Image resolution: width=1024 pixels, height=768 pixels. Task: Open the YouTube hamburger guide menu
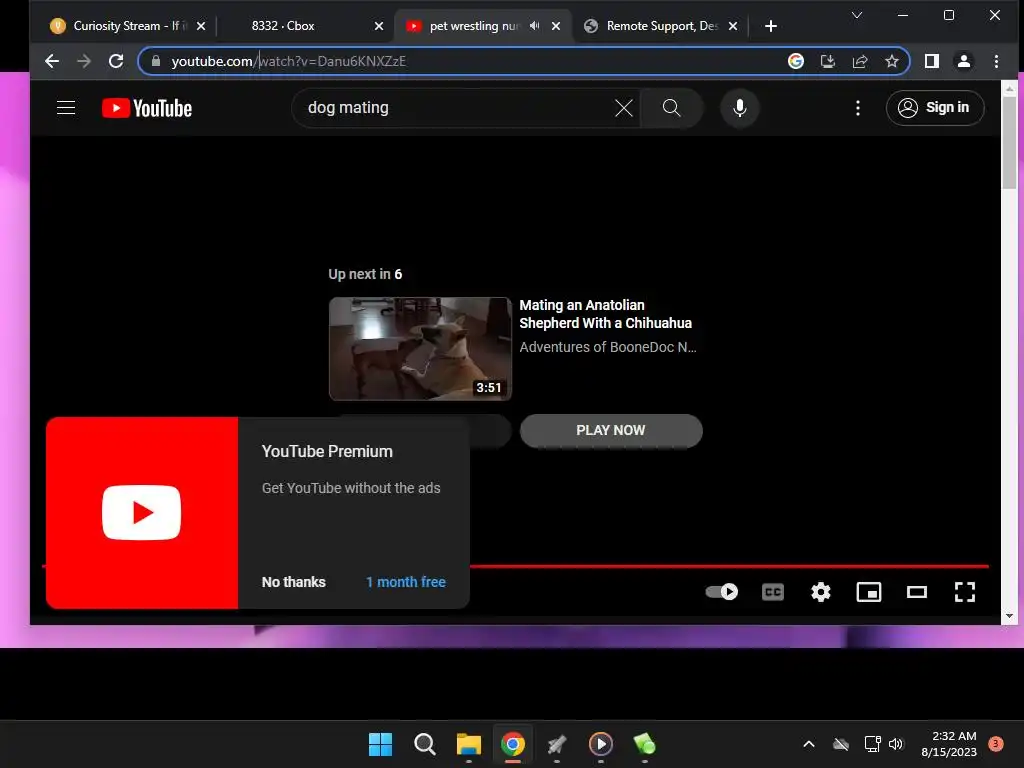click(x=66, y=108)
